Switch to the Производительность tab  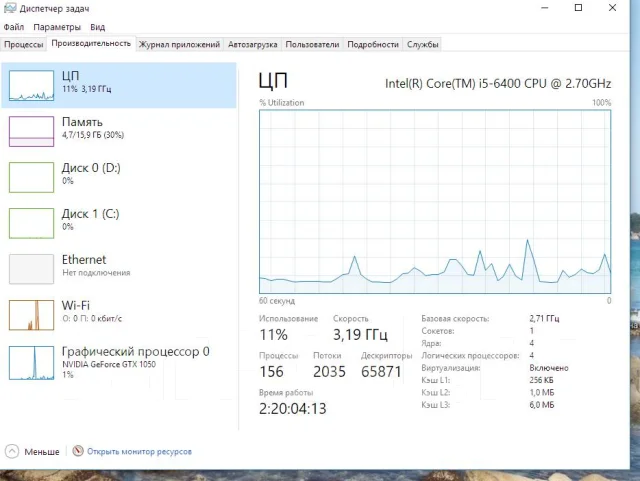91,43
